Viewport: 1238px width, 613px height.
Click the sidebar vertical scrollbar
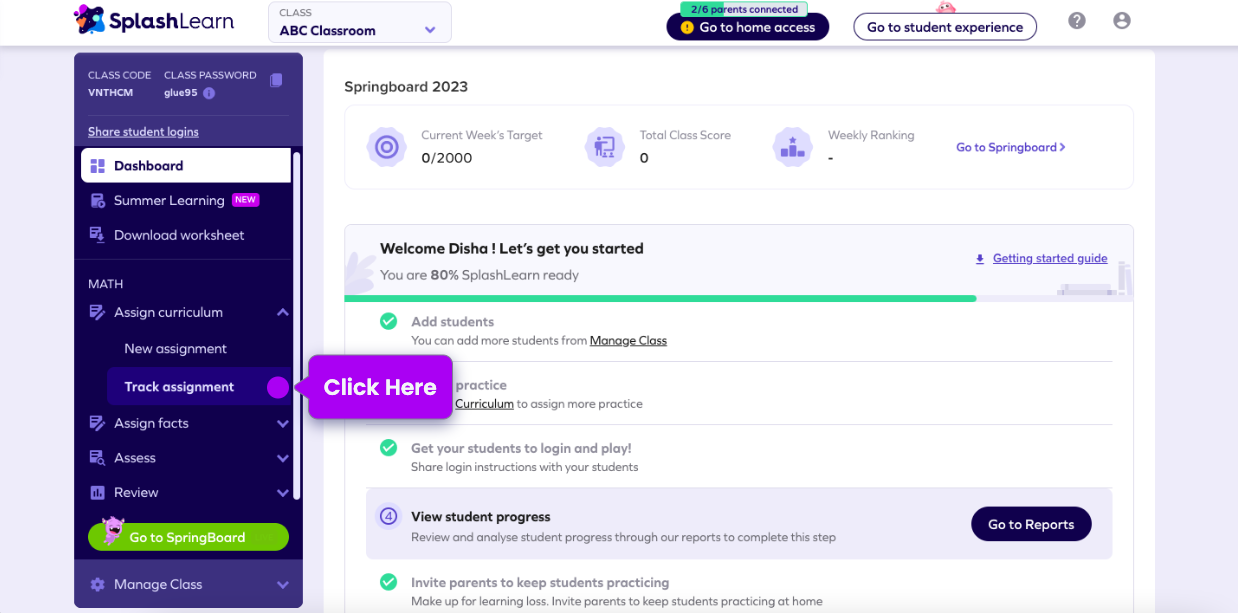click(x=297, y=325)
